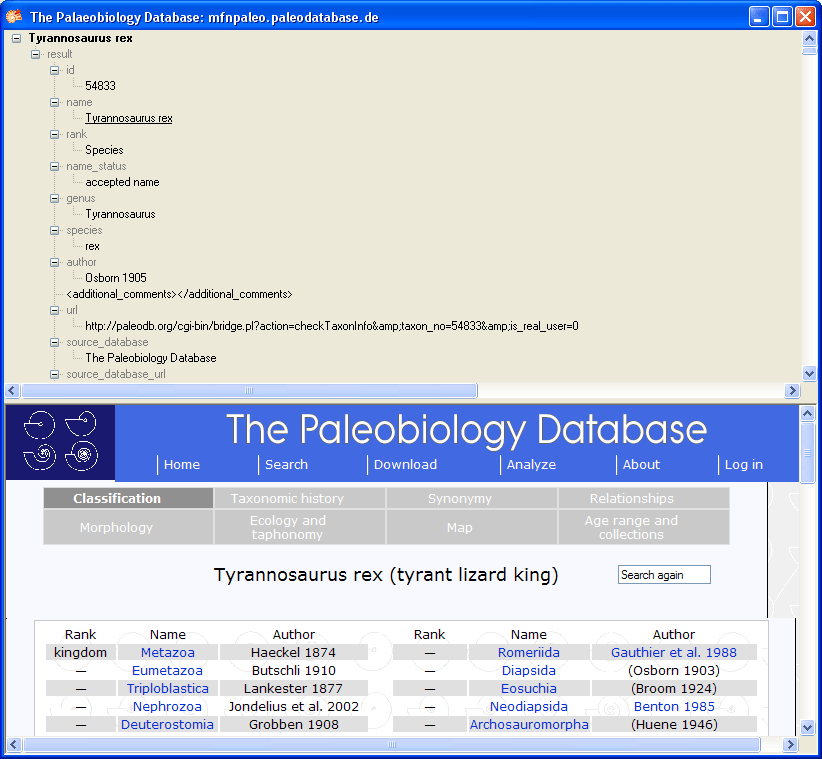The image size is (822, 759).
Task: Click the tree panel scroll down arrow
Action: [x=809, y=373]
